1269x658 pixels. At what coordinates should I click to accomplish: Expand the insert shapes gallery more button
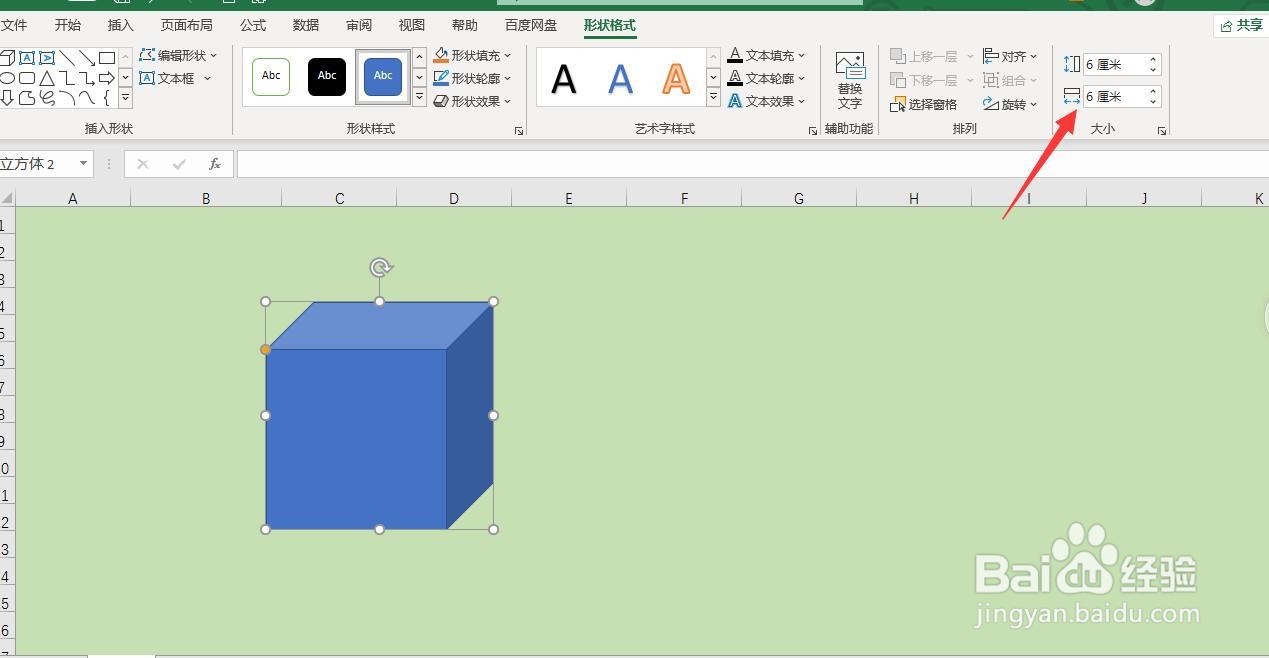point(125,98)
